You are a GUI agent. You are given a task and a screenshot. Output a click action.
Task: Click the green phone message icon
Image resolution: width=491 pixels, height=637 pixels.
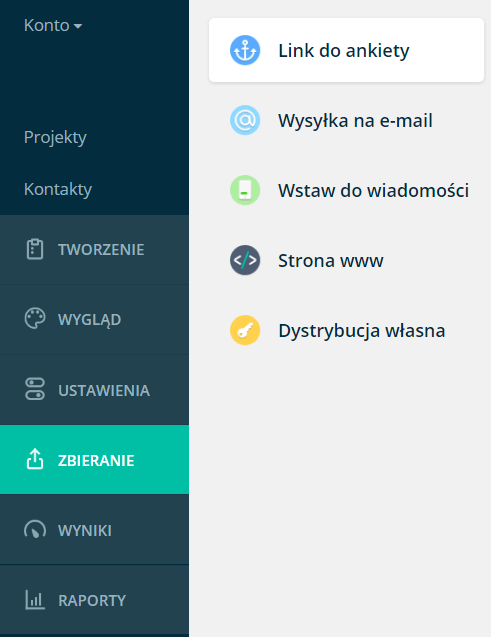pyautogui.click(x=245, y=190)
